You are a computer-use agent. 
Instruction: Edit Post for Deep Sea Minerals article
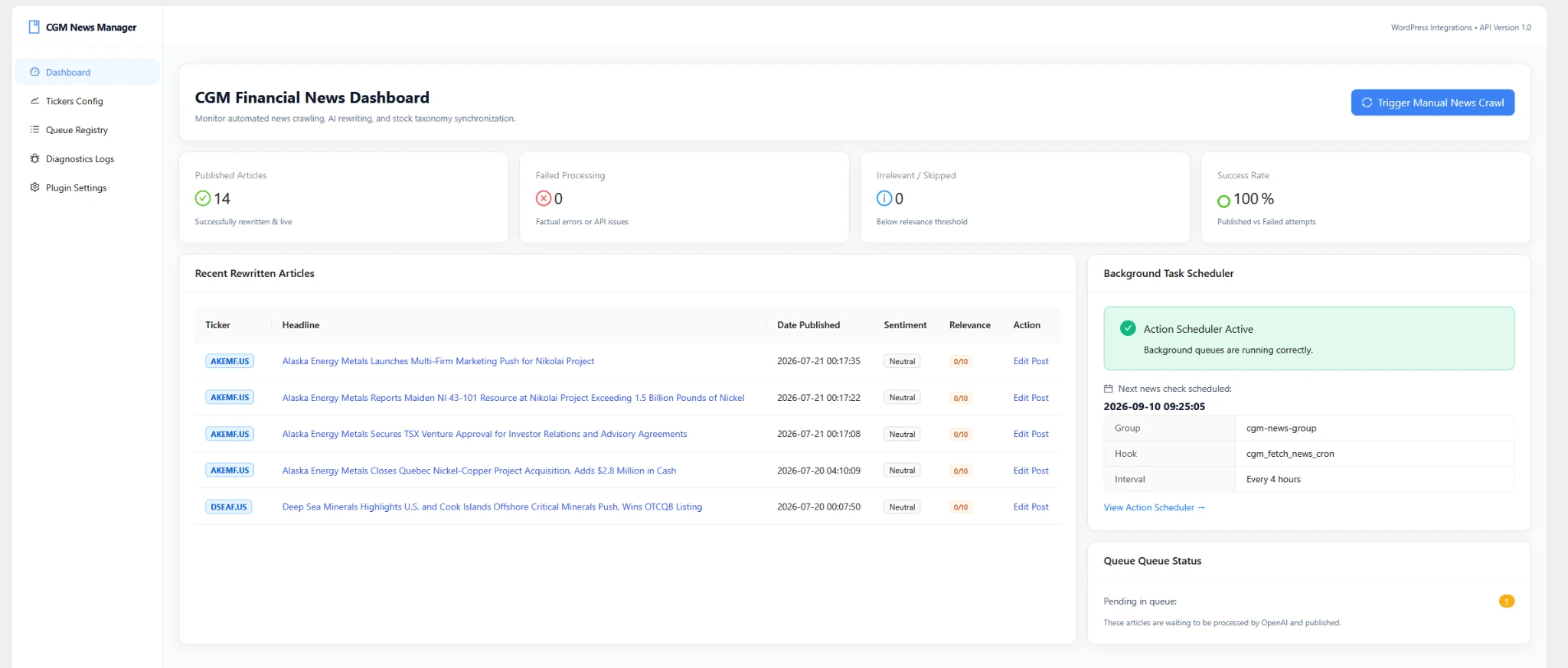point(1031,507)
